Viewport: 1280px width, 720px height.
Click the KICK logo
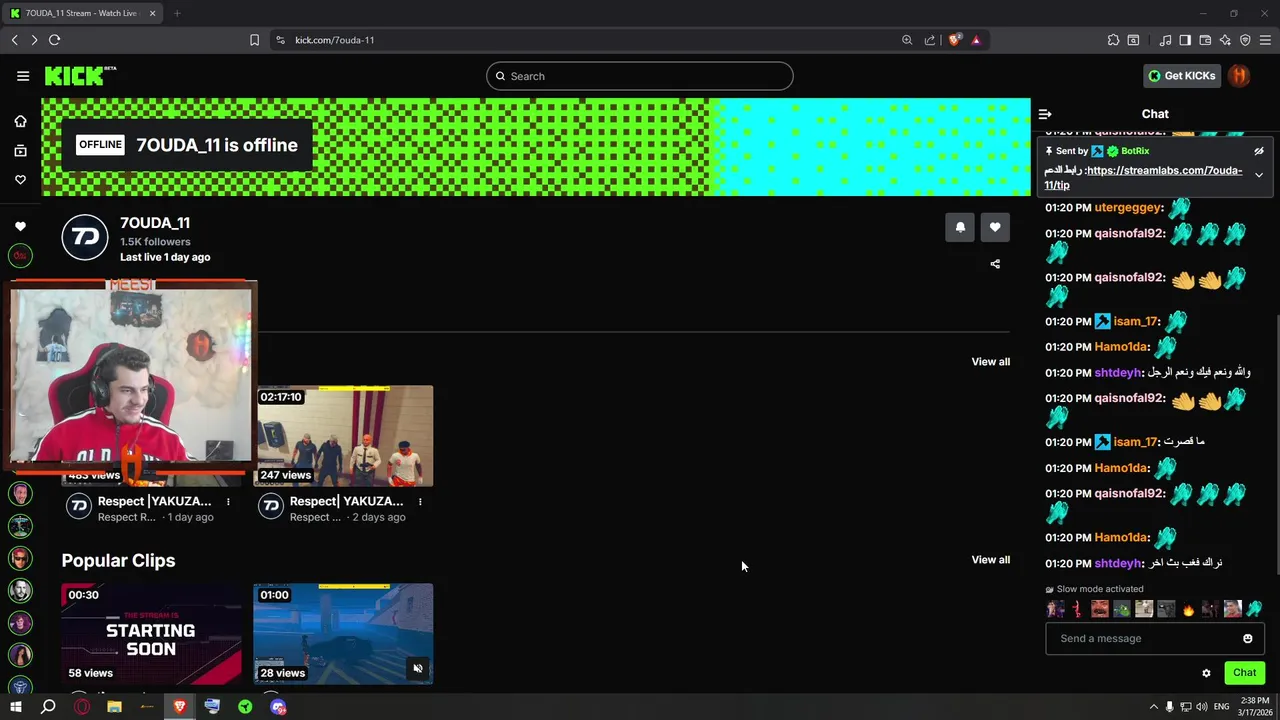(80, 76)
